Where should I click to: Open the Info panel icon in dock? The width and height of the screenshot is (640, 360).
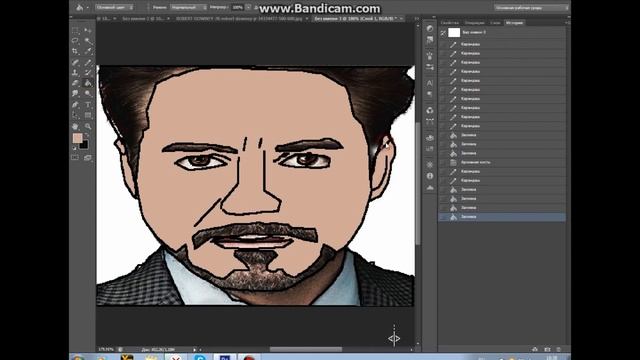pyautogui.click(x=430, y=176)
